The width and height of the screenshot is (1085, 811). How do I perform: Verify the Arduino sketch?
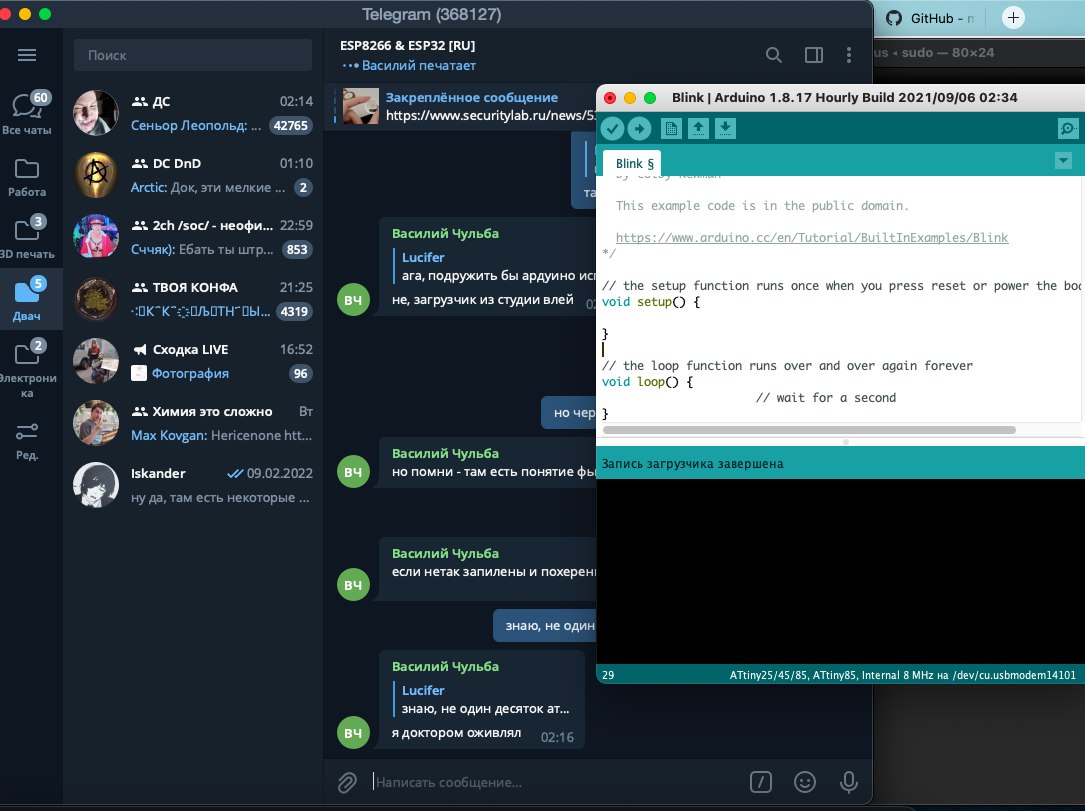coord(612,128)
